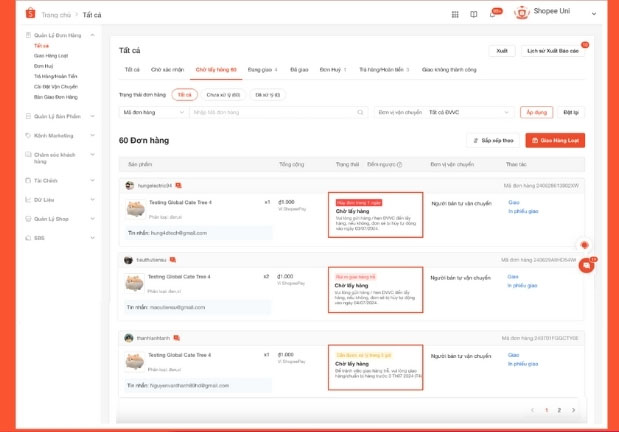Open Cài Đặt Vận Chuyển in sidebar
Image resolution: width=619 pixels, height=432 pixels.
pyautogui.click(x=56, y=86)
